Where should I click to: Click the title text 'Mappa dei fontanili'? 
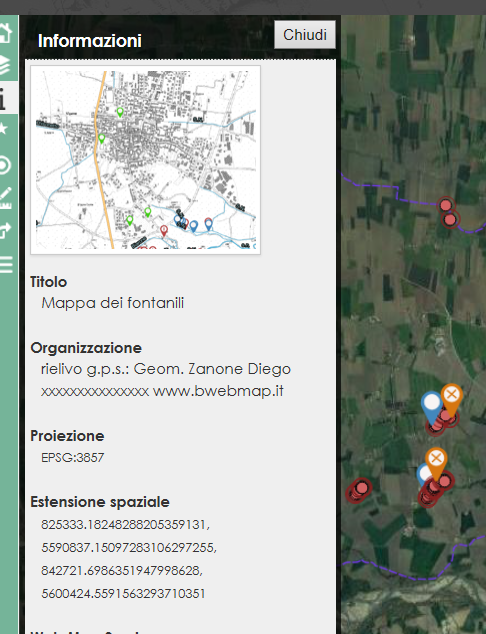(113, 303)
